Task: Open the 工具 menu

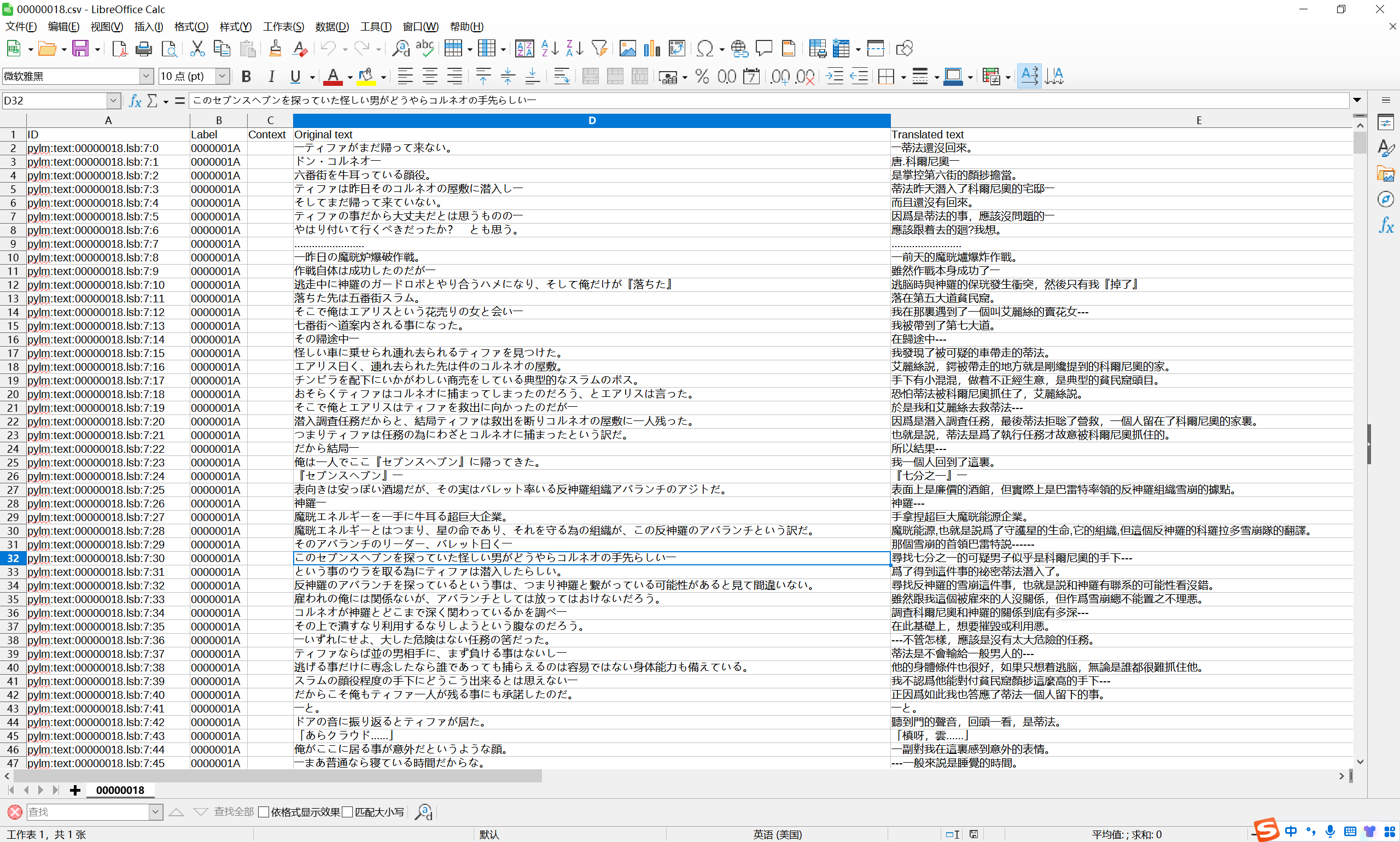Action: (375, 27)
